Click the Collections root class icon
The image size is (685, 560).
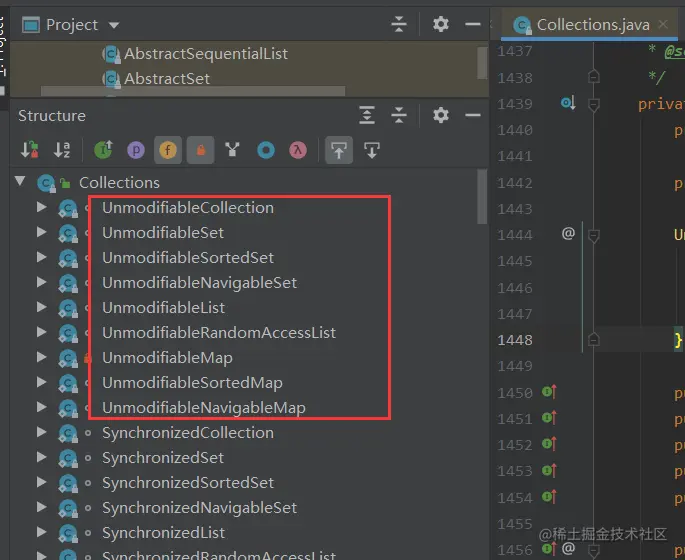pyautogui.click(x=46, y=183)
